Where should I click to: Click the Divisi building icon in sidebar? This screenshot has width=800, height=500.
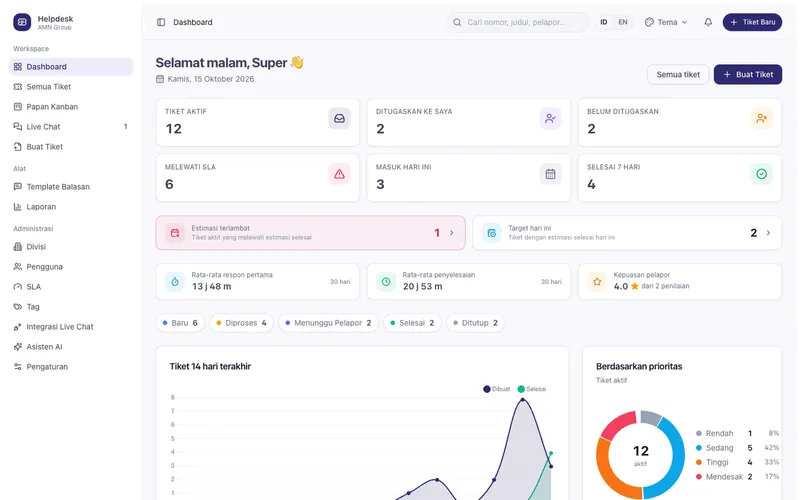click(18, 247)
